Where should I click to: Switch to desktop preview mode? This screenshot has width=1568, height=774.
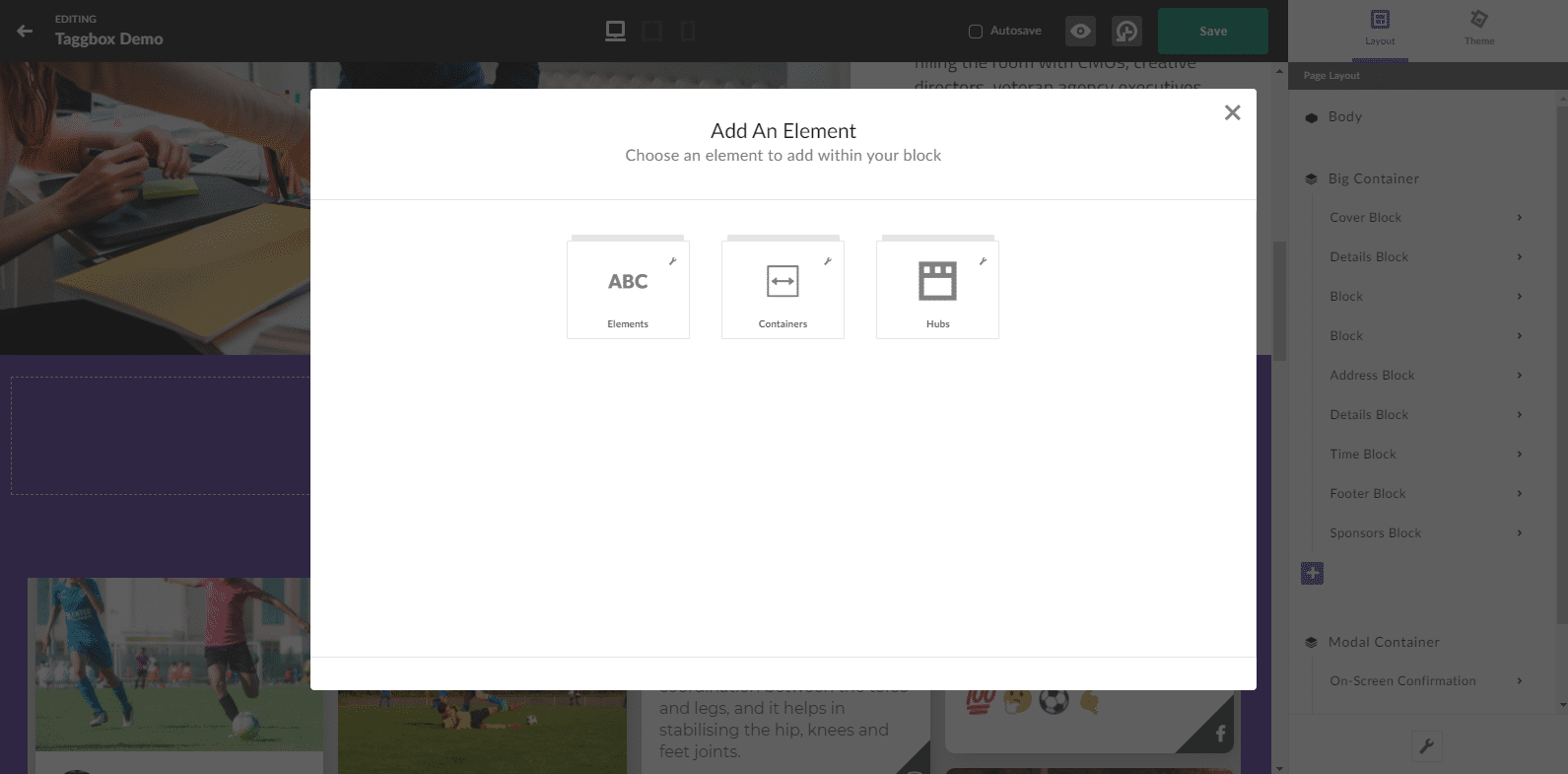(615, 32)
